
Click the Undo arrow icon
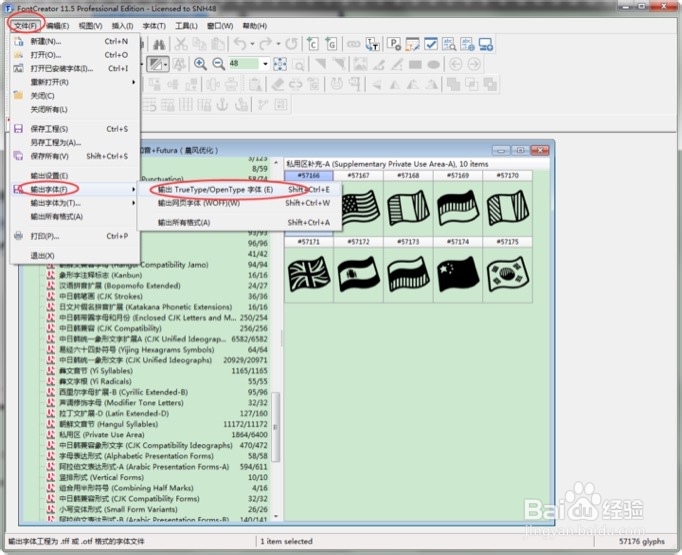[241, 44]
